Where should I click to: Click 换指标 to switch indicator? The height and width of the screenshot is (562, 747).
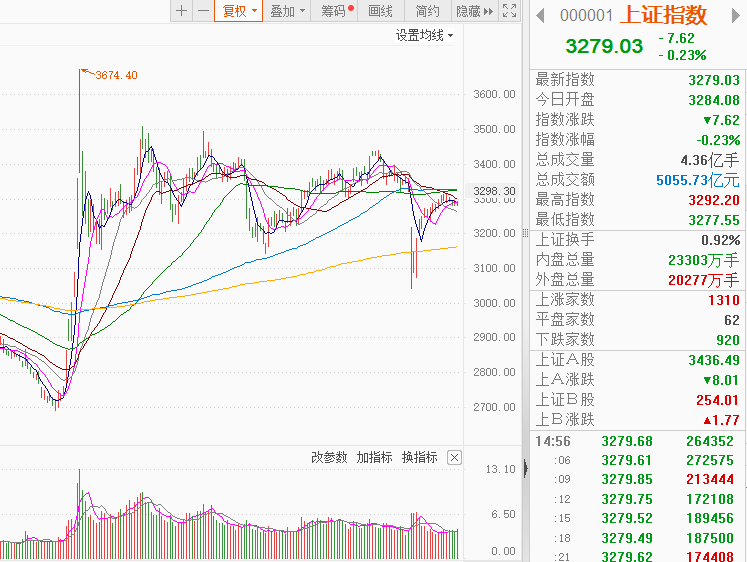(x=420, y=457)
